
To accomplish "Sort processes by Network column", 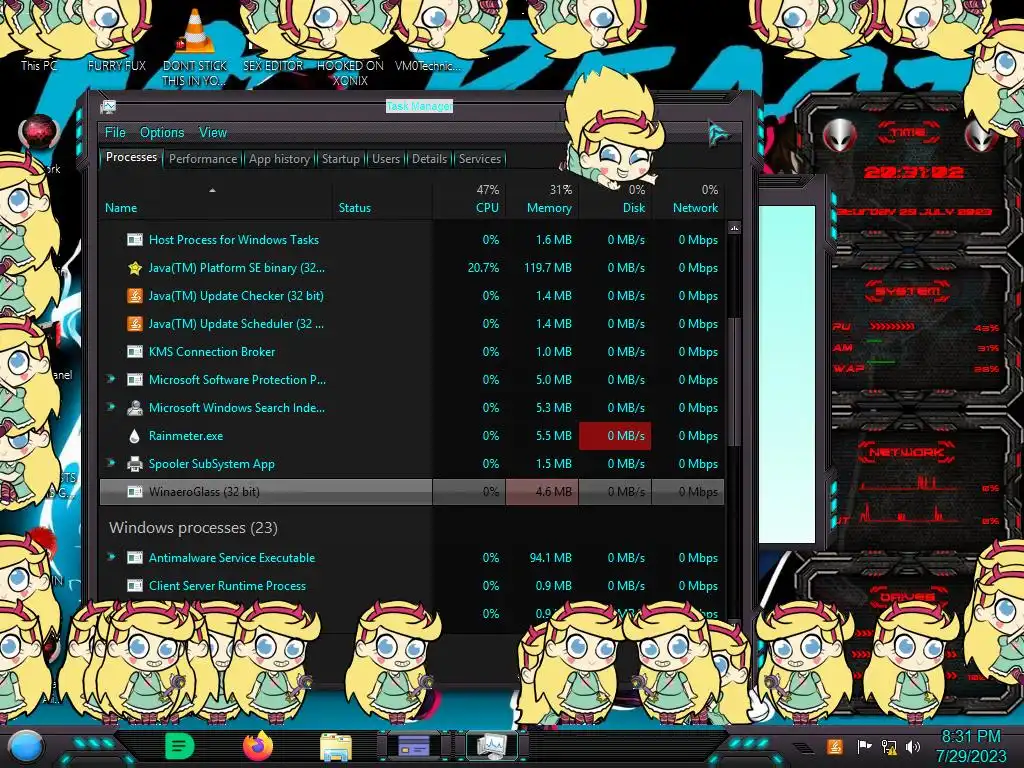I will click(x=696, y=208).
